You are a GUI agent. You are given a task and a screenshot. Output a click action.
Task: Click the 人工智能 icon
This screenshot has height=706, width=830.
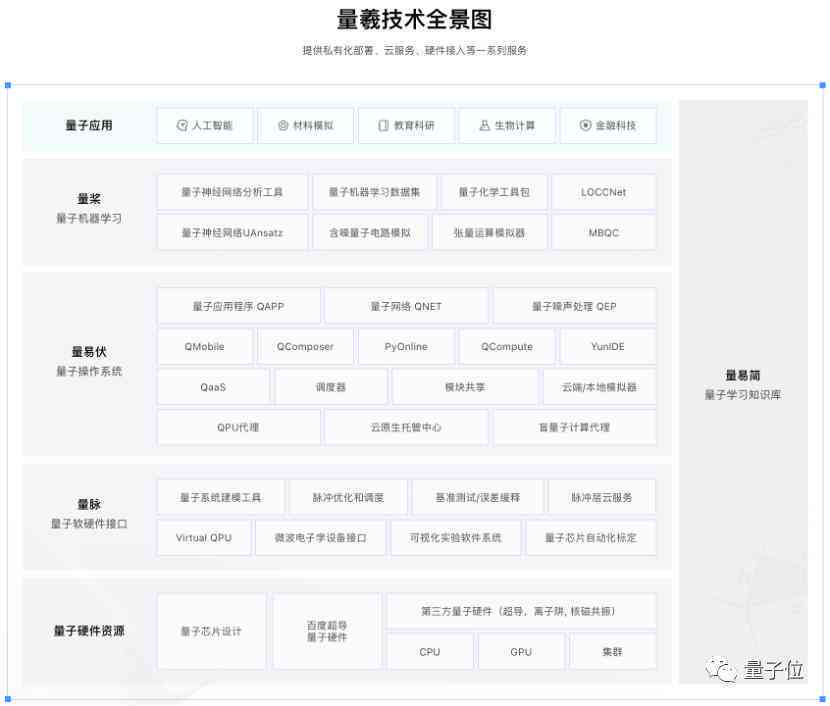(x=182, y=125)
